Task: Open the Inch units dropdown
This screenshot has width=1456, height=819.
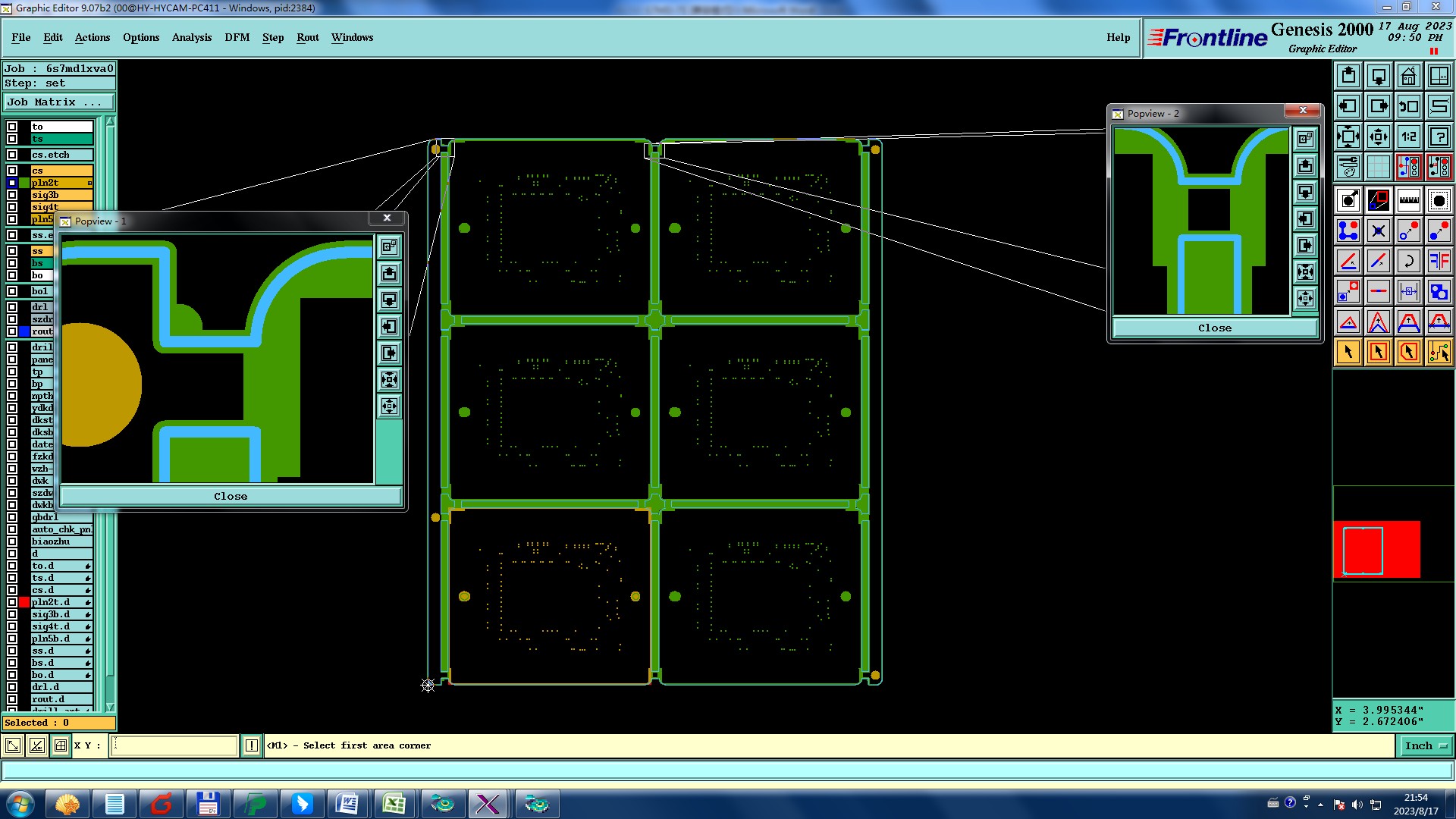Action: coord(1426,745)
